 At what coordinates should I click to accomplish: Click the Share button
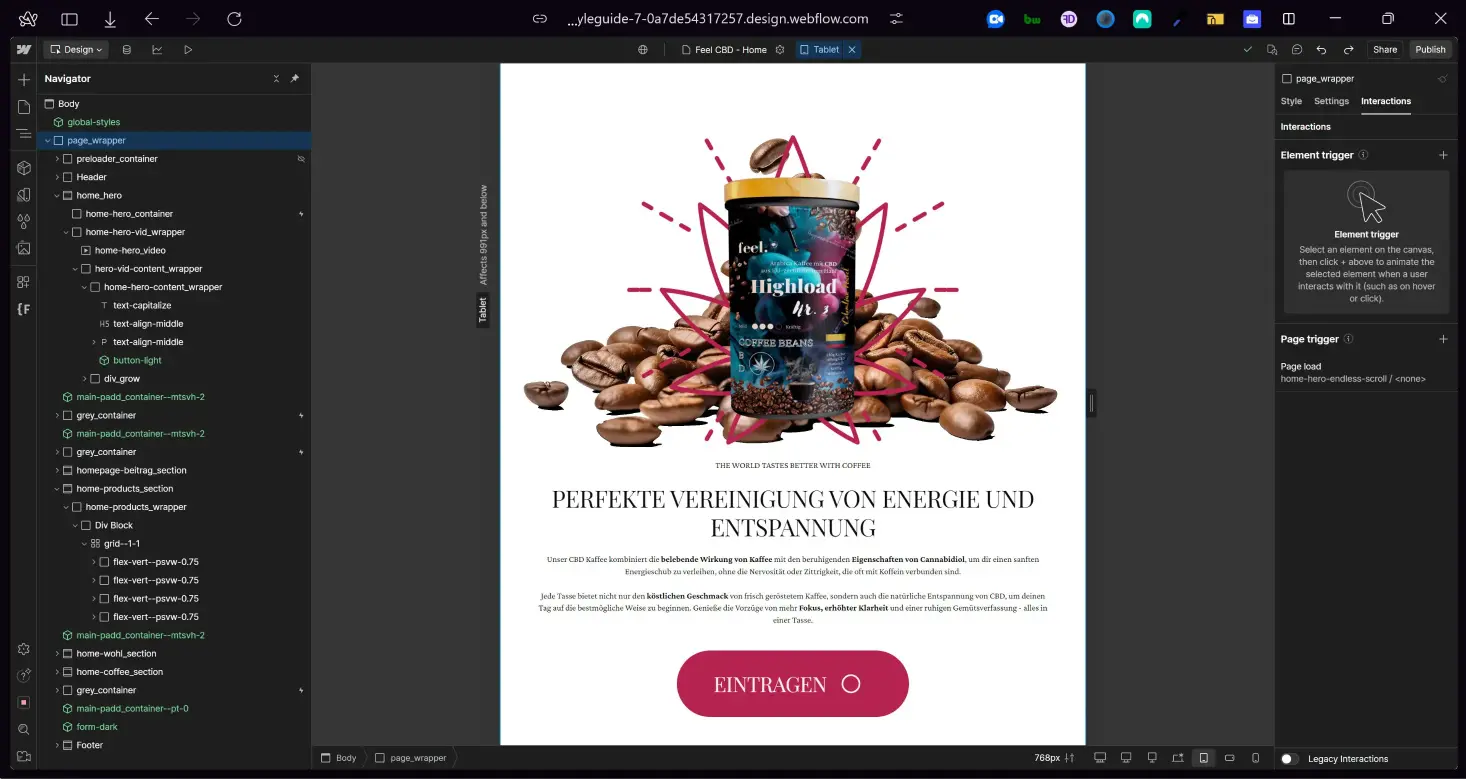tap(1385, 49)
